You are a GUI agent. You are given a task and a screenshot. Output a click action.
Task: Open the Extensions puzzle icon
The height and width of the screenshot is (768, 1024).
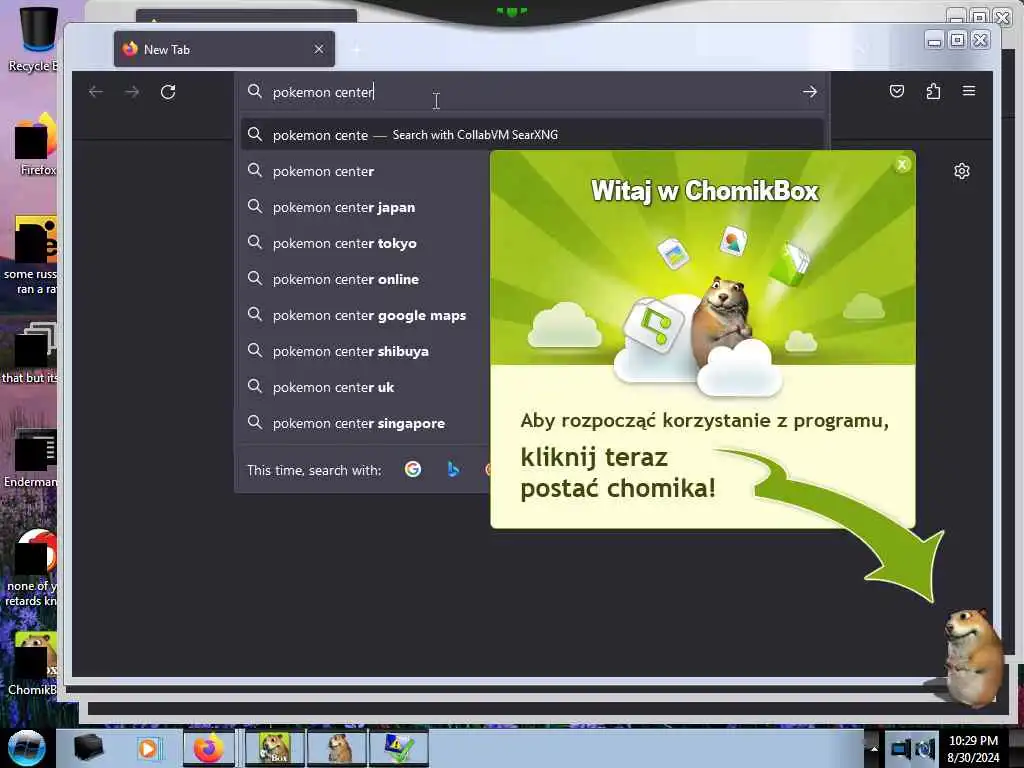coord(933,91)
